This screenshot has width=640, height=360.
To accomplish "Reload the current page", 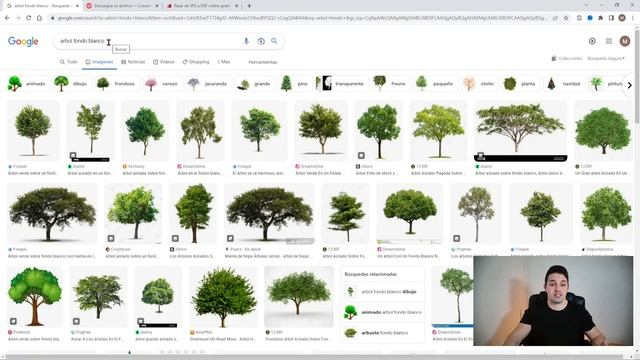I will [29, 18].
